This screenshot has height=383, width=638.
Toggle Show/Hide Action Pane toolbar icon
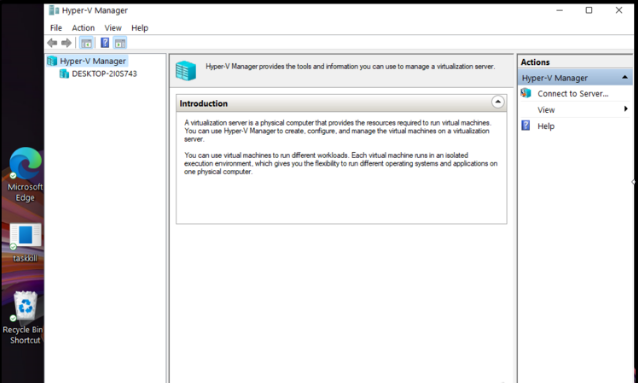click(120, 43)
